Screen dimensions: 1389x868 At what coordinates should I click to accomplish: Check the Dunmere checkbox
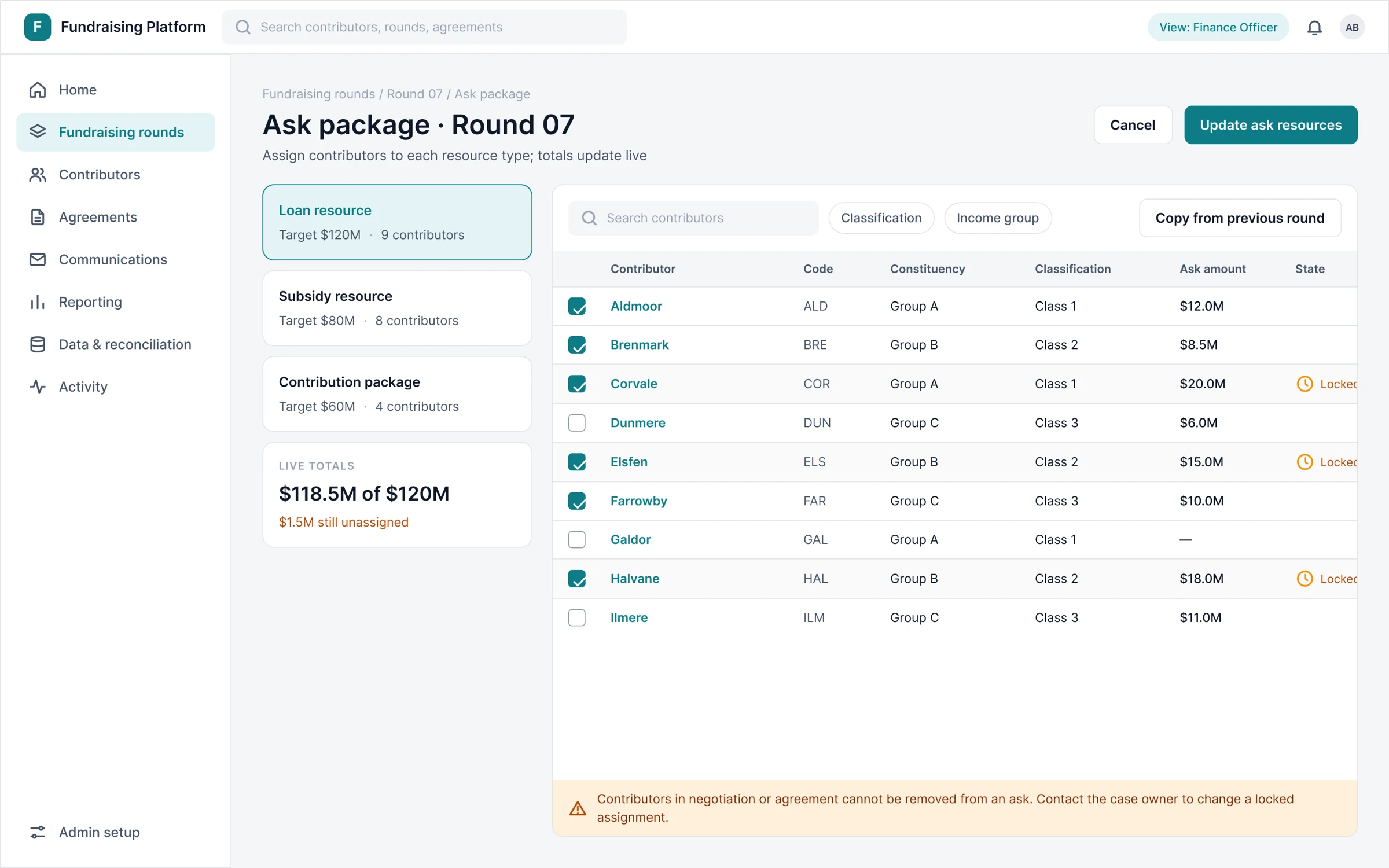(577, 423)
